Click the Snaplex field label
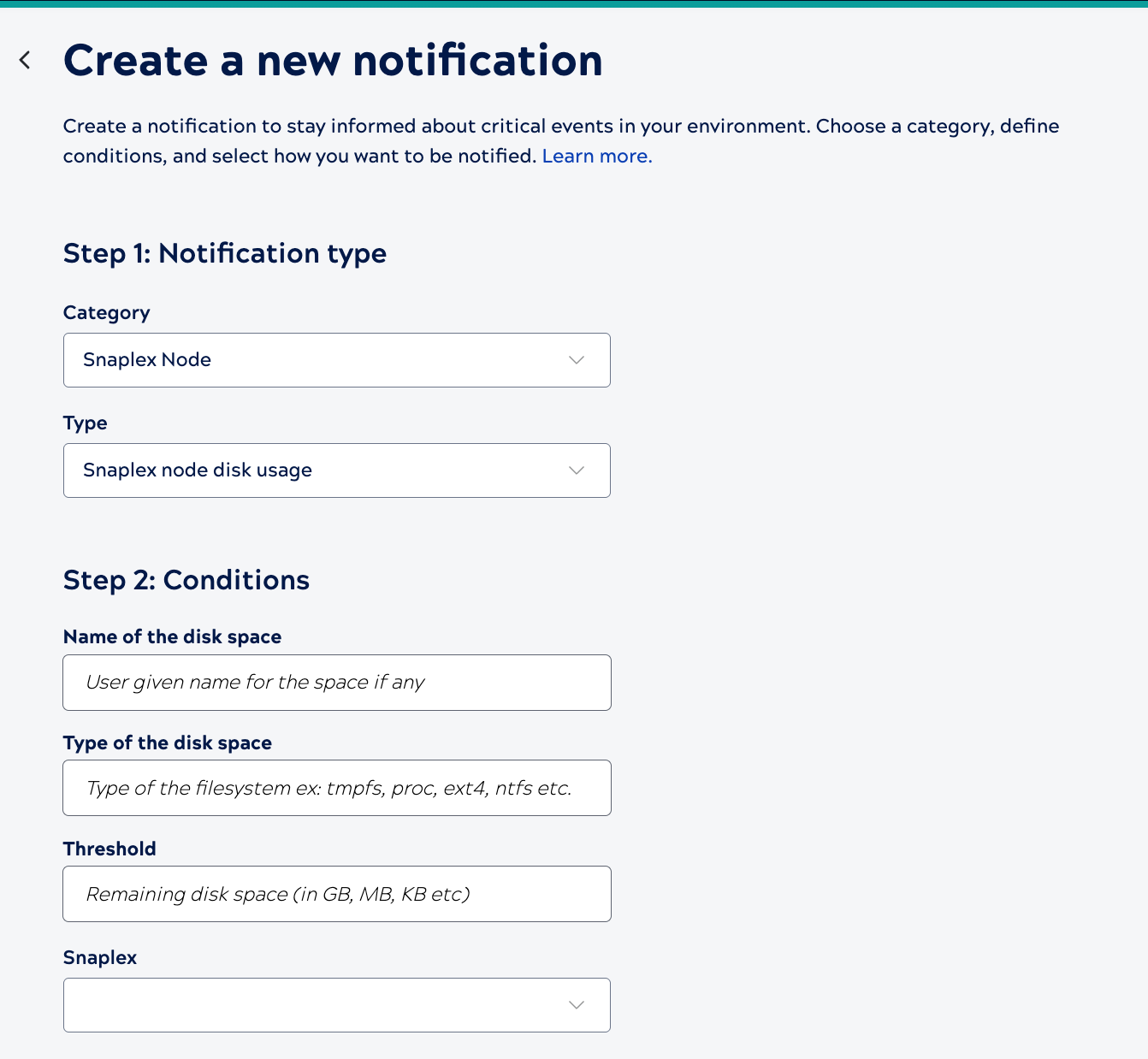Screen dimensions: 1148x1059 99,957
